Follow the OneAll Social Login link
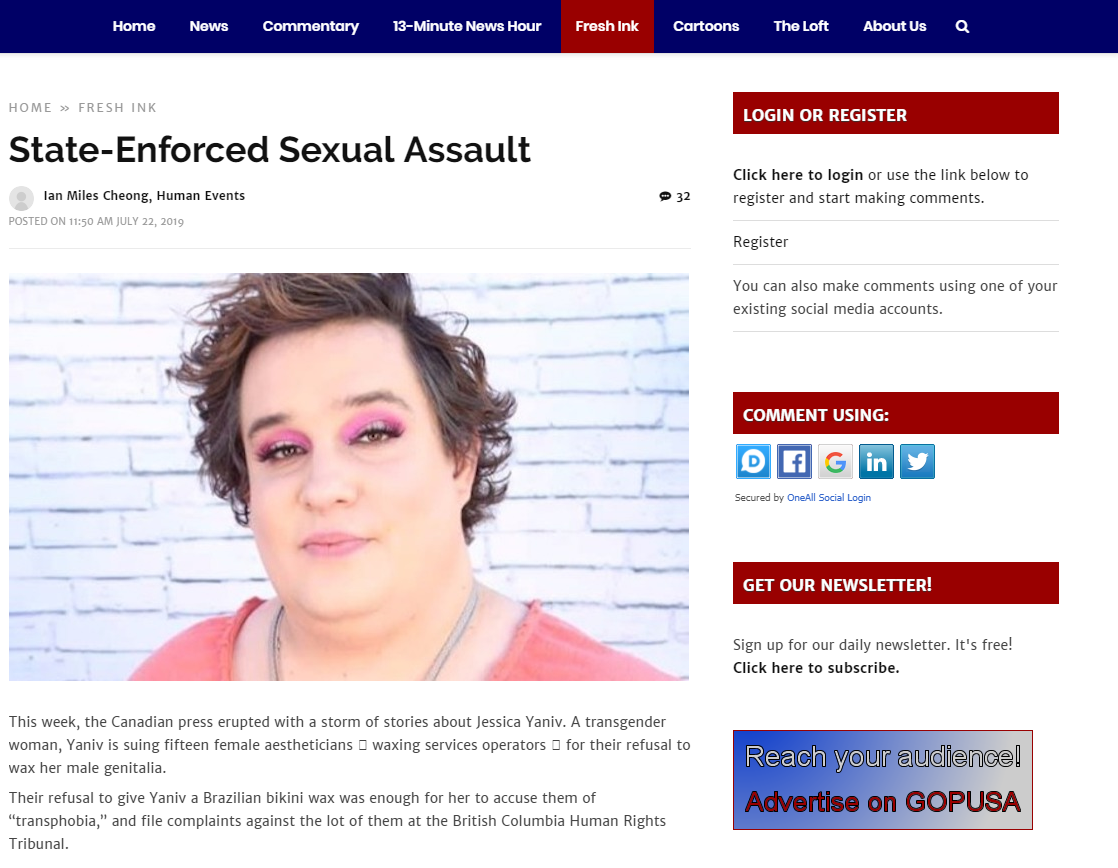The width and height of the screenshot is (1118, 868). tap(829, 497)
